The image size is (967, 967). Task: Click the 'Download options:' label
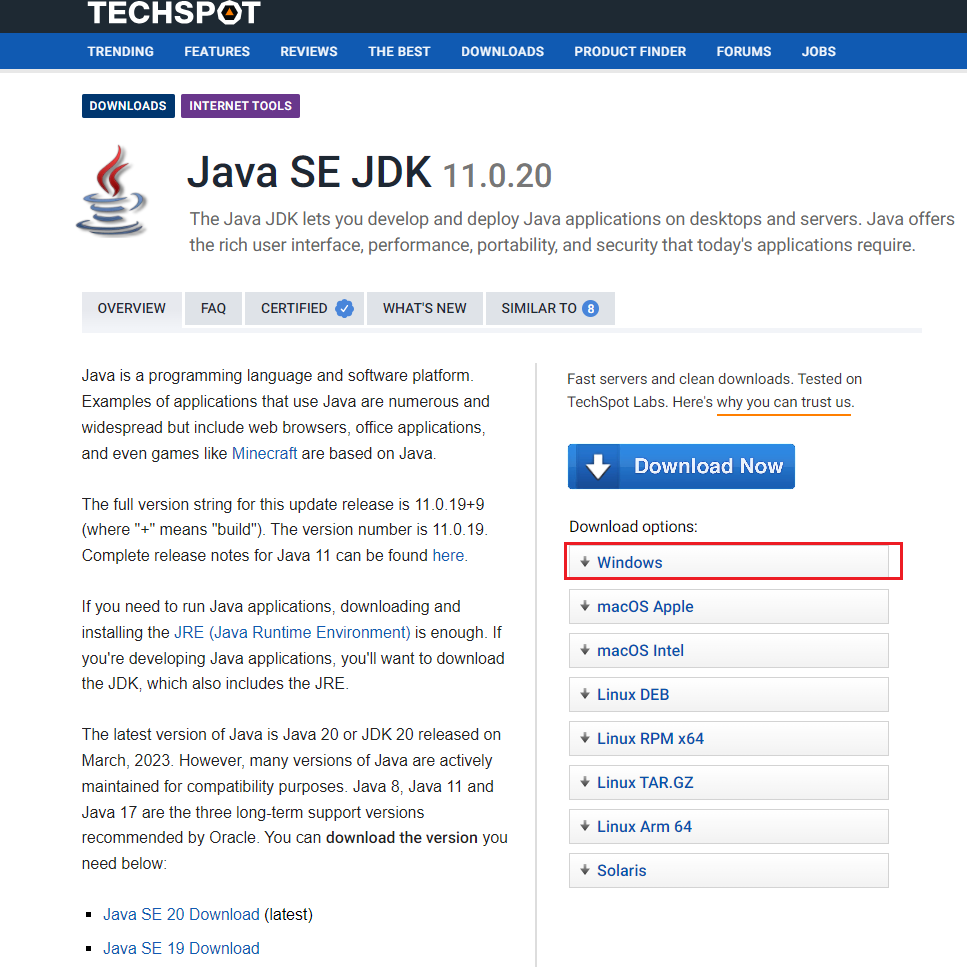pyautogui.click(x=633, y=527)
